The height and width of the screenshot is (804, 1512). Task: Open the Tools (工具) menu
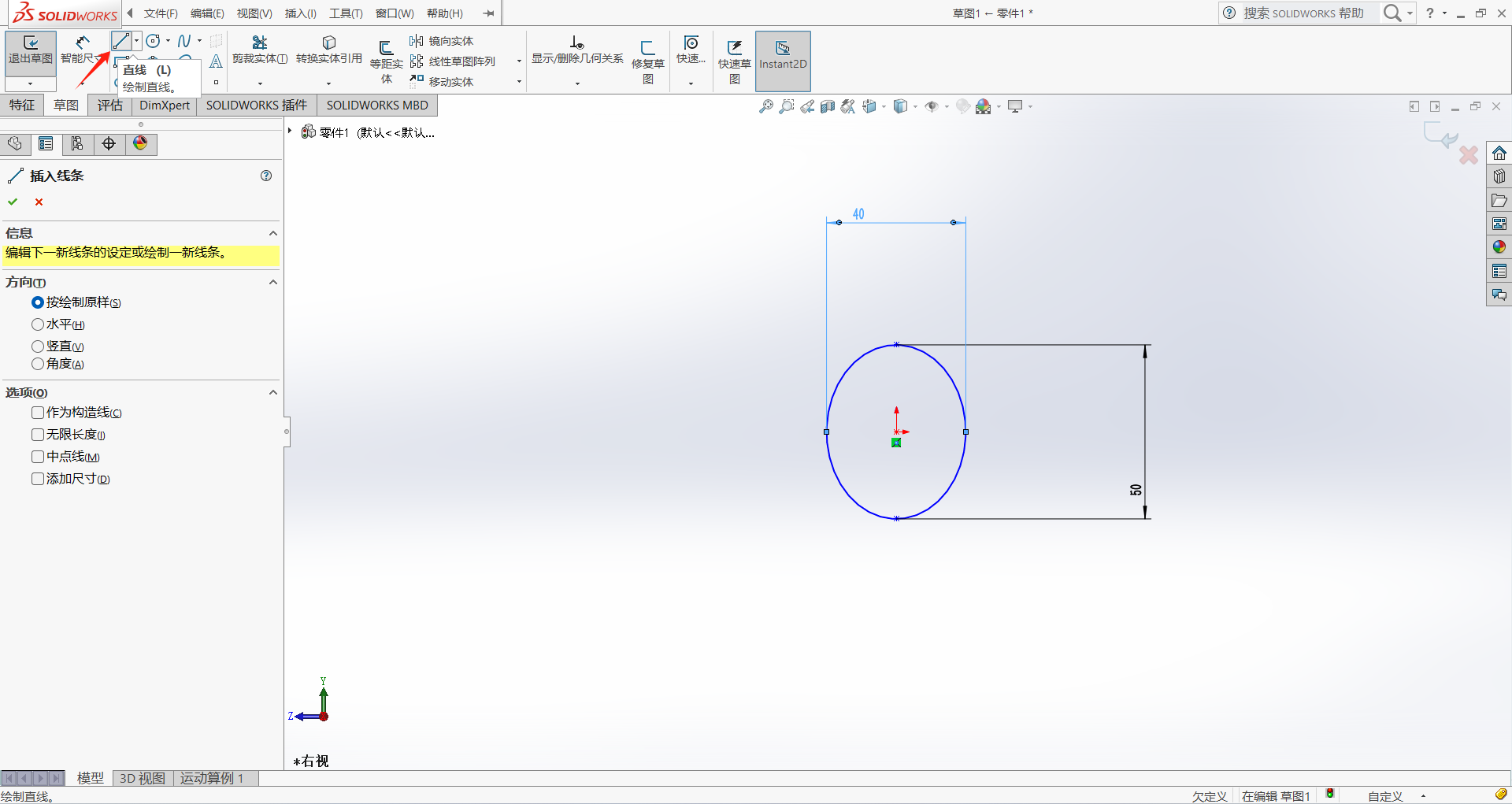[346, 13]
